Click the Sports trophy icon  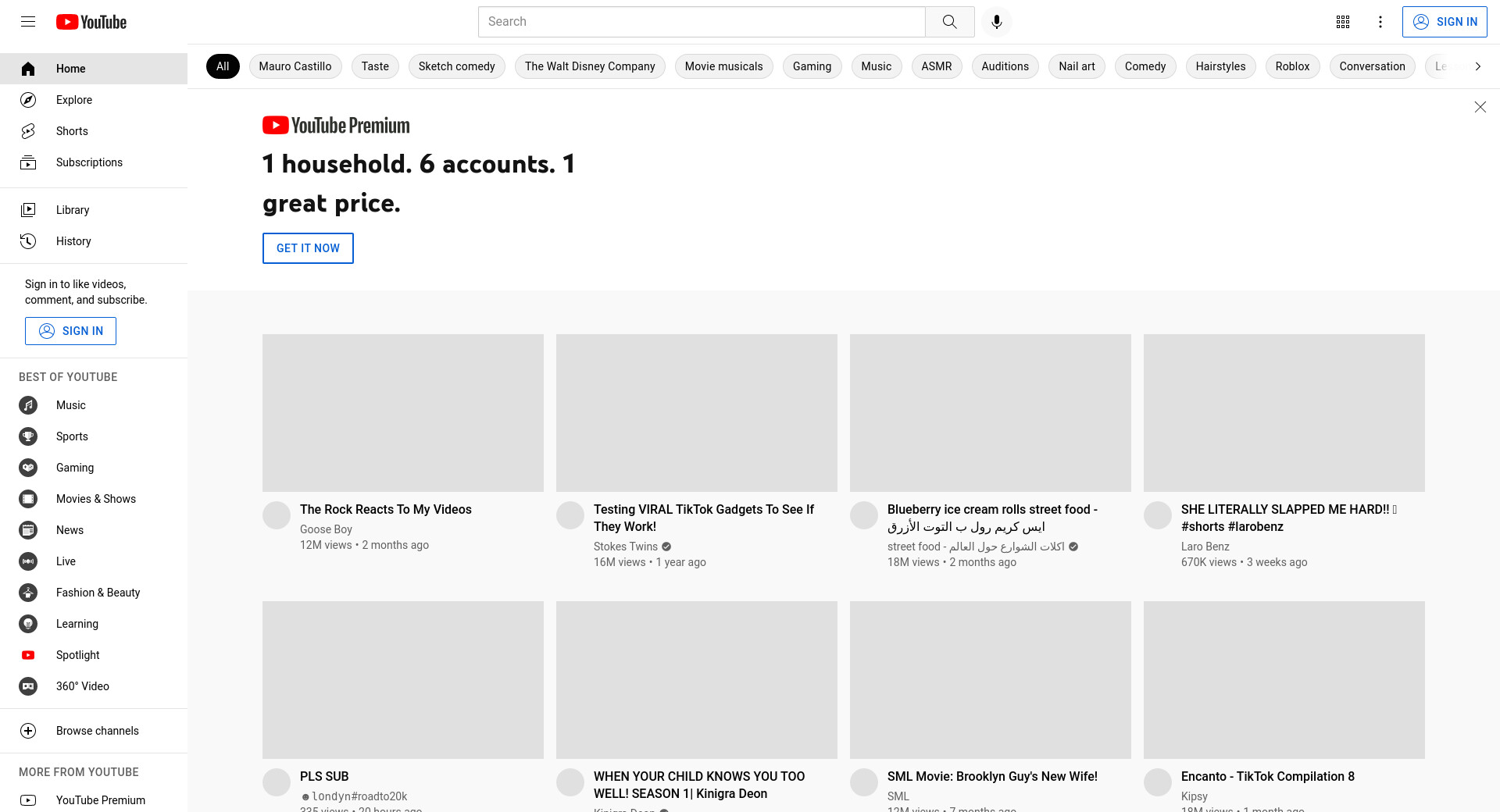click(x=28, y=436)
